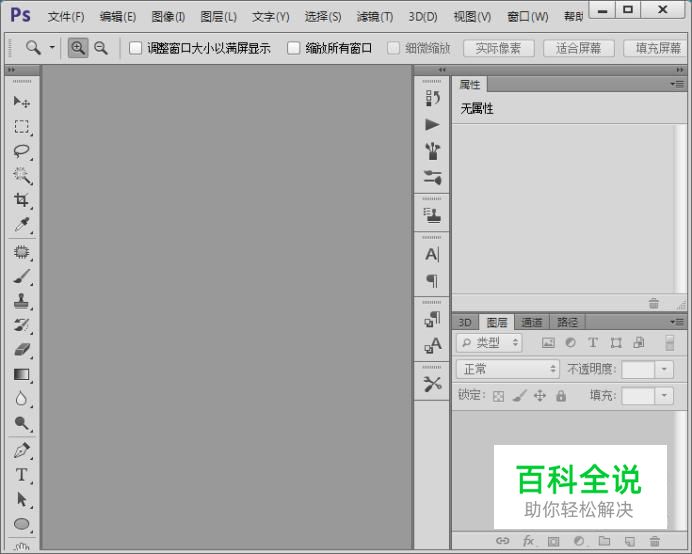Viewport: 692px width, 554px height.
Task: Open the 图像(I) menu
Action: pos(168,17)
